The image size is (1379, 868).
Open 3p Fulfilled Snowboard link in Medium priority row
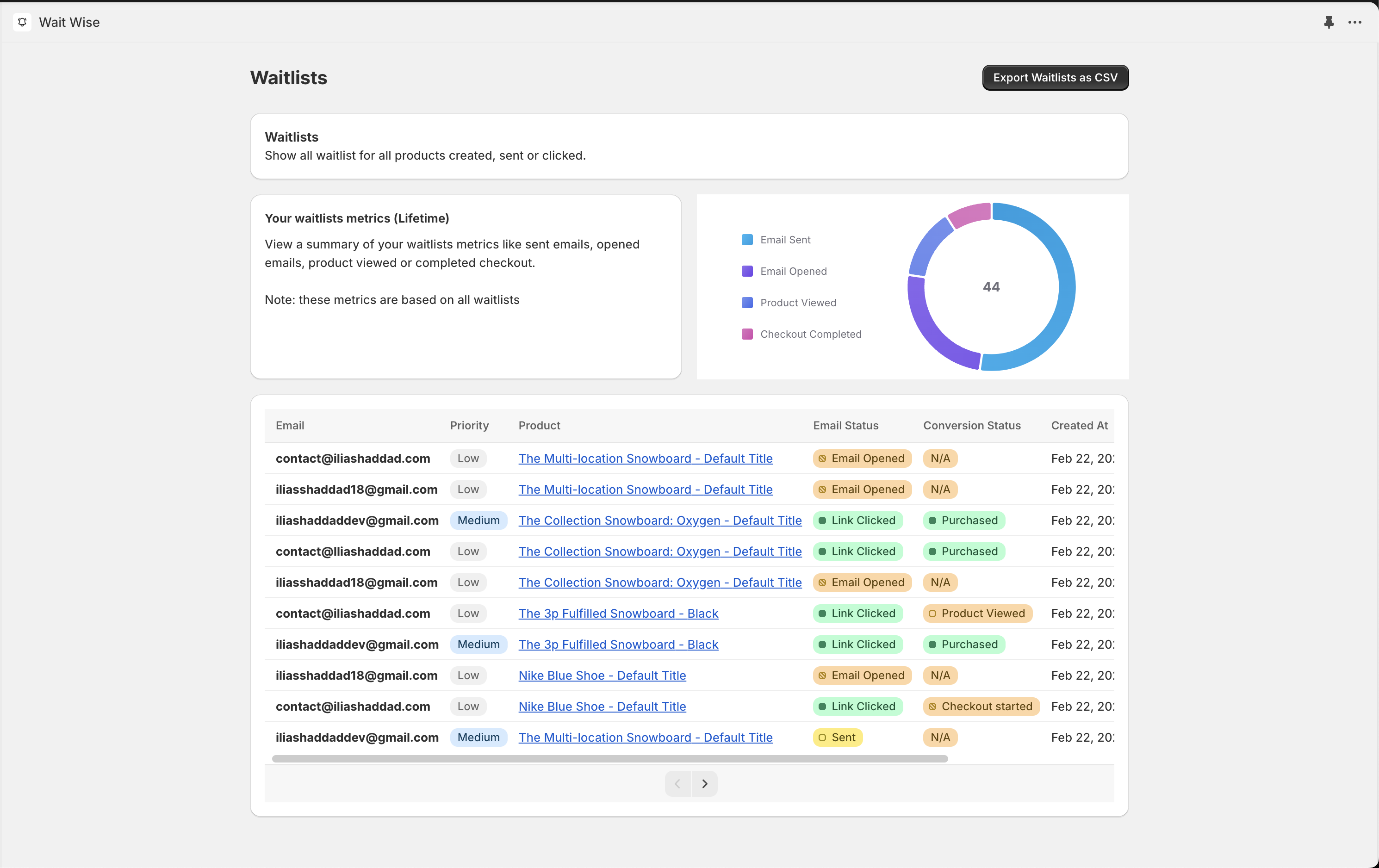[x=618, y=644]
